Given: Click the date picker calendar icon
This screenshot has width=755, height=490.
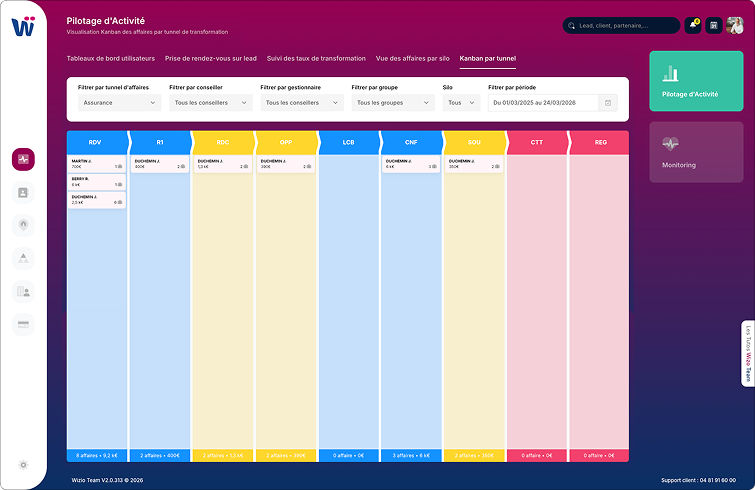Looking at the screenshot, I should pos(608,103).
